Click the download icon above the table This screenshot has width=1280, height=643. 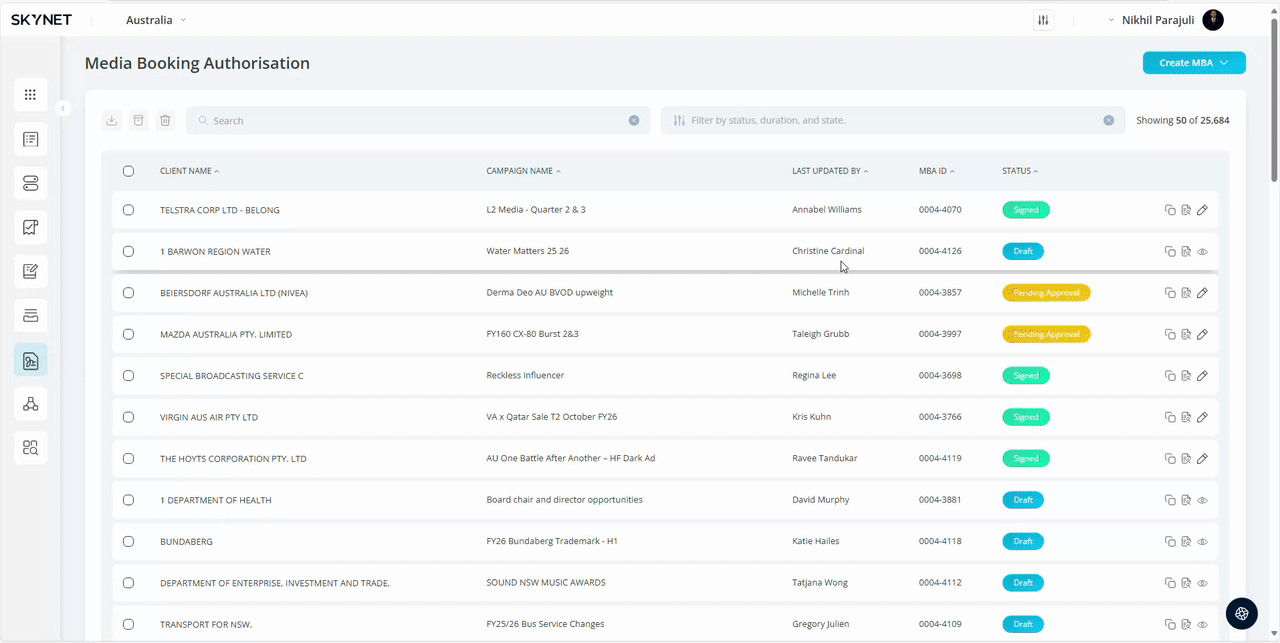pyautogui.click(x=112, y=120)
